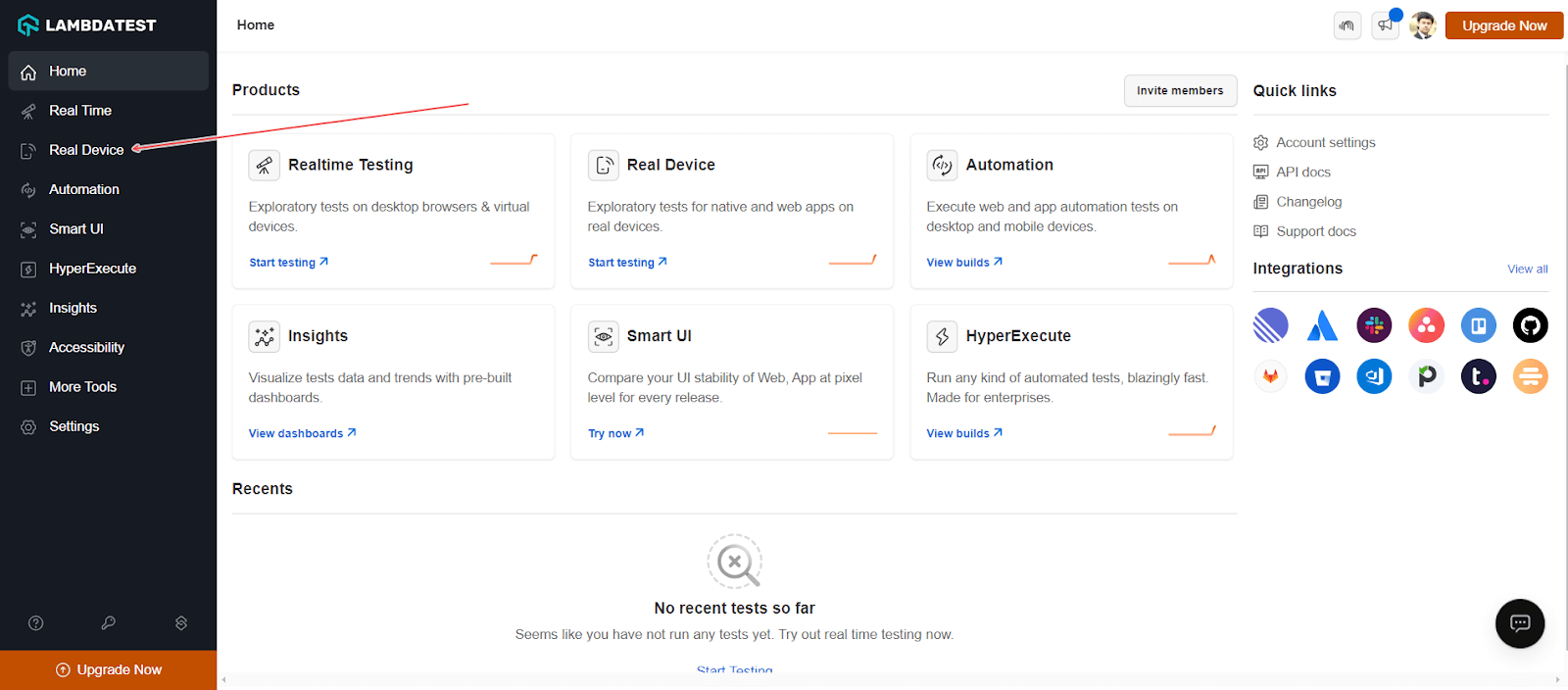Open the chat support bubble
The height and width of the screenshot is (690, 1568).
pos(1520,623)
